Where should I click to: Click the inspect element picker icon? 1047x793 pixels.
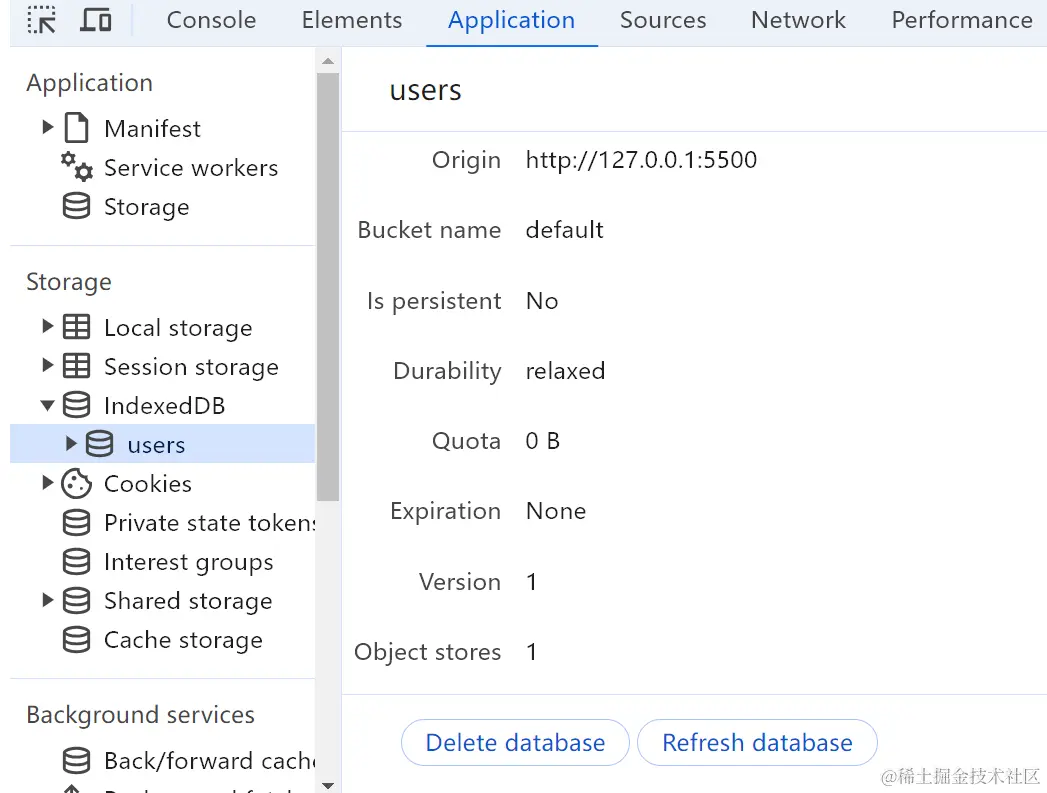pyautogui.click(x=42, y=20)
